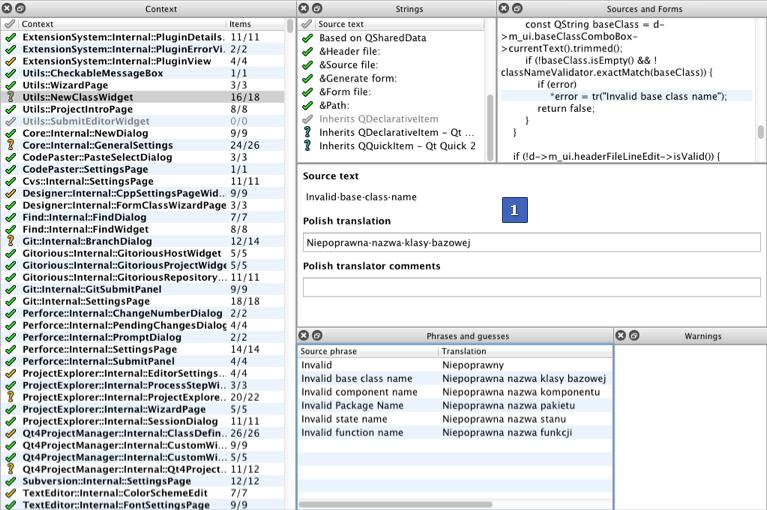Click the Polish translator comments field
Viewport: 767px width, 510px height.
click(531, 287)
